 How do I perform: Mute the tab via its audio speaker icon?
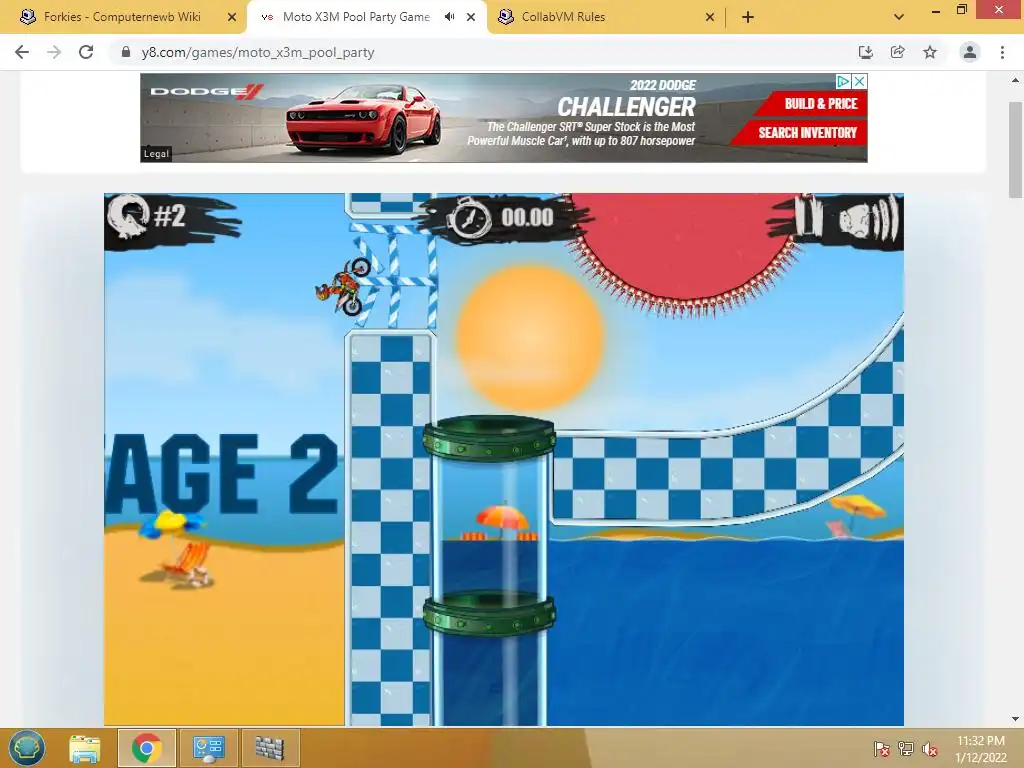click(449, 17)
